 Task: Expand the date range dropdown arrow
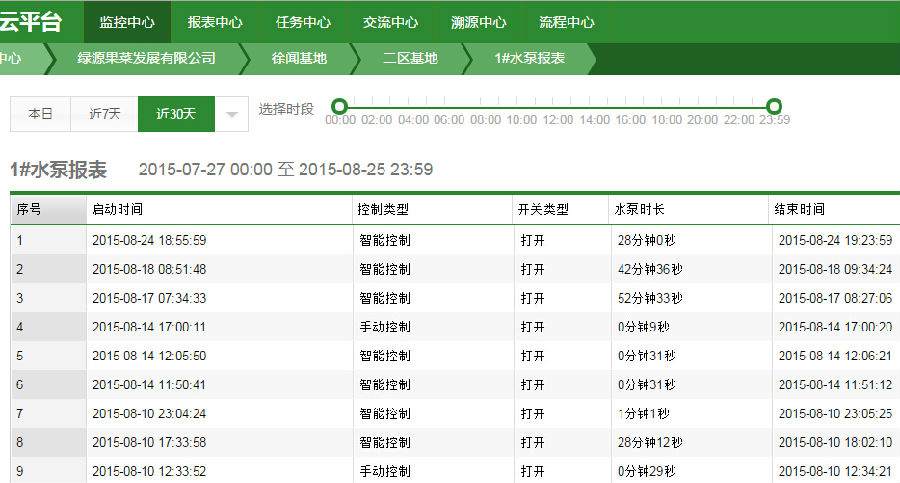tap(231, 114)
